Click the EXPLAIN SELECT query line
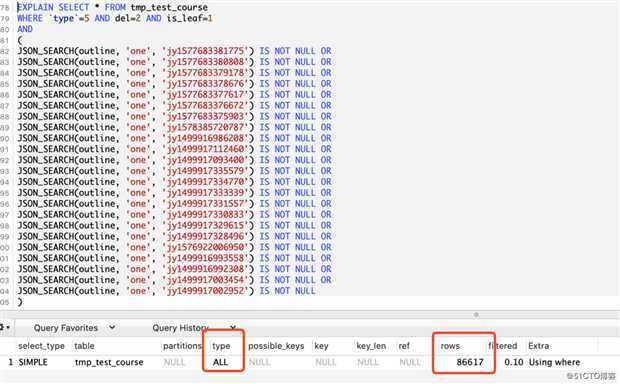Screen dimensions: 620x384 pos(112,8)
